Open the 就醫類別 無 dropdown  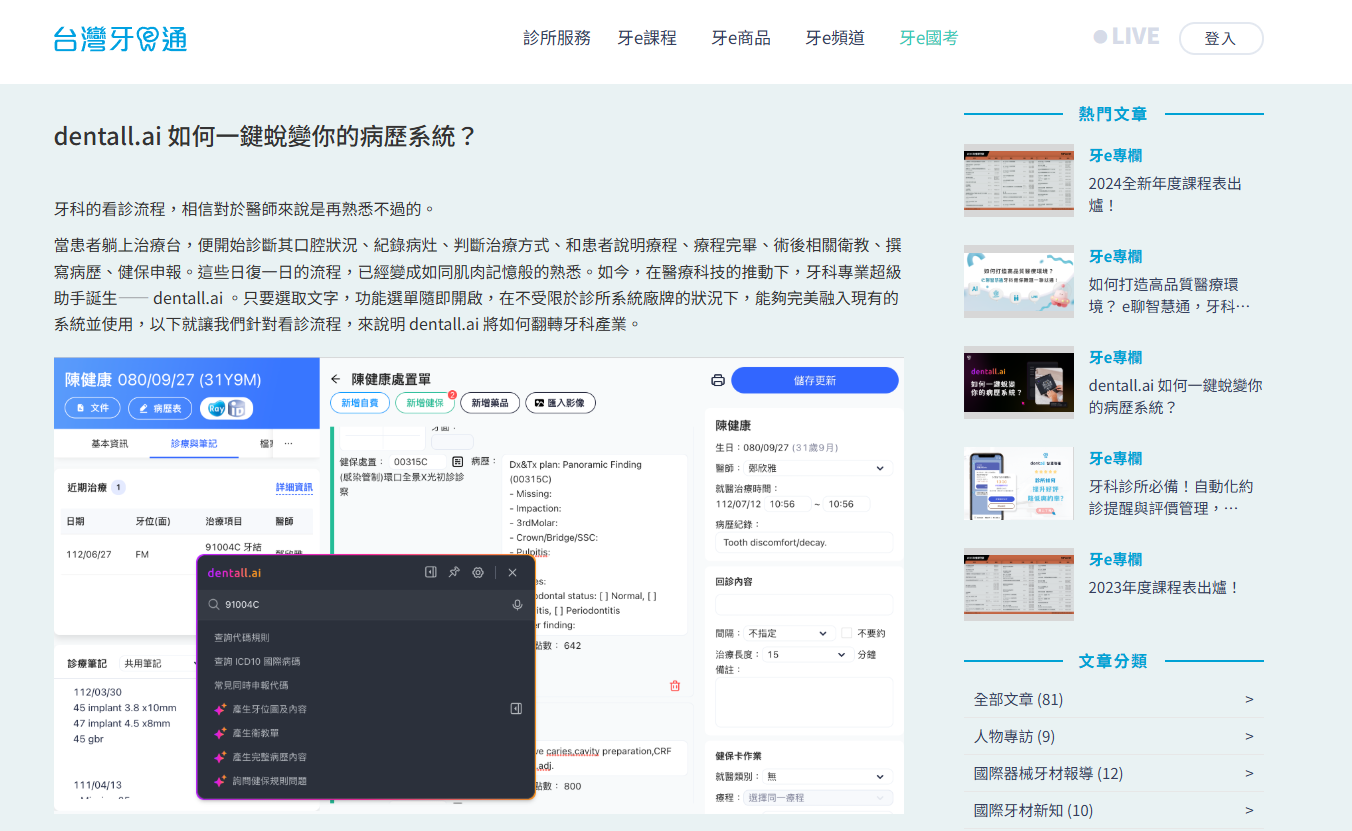tap(827, 776)
